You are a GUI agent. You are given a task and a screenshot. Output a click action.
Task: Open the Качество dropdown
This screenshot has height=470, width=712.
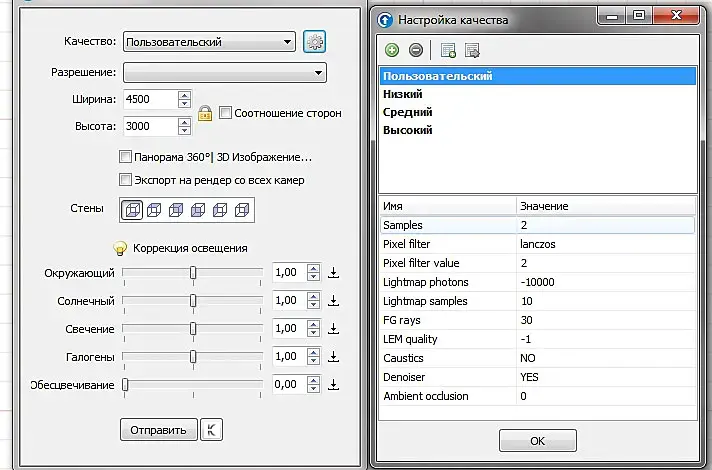[209, 42]
